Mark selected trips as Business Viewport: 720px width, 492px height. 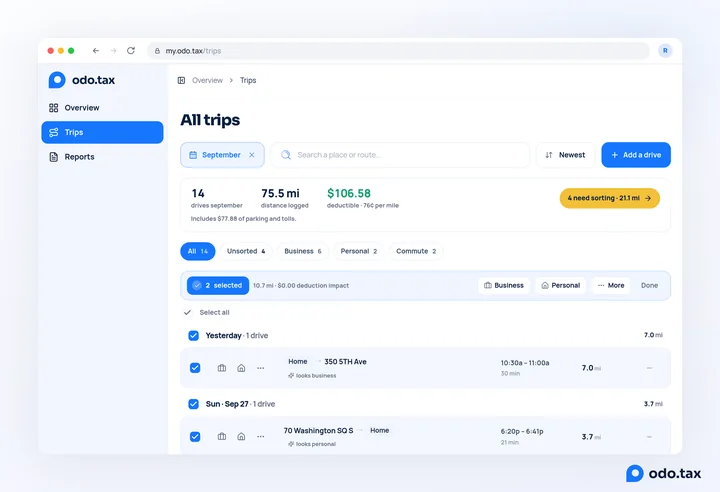click(x=504, y=285)
